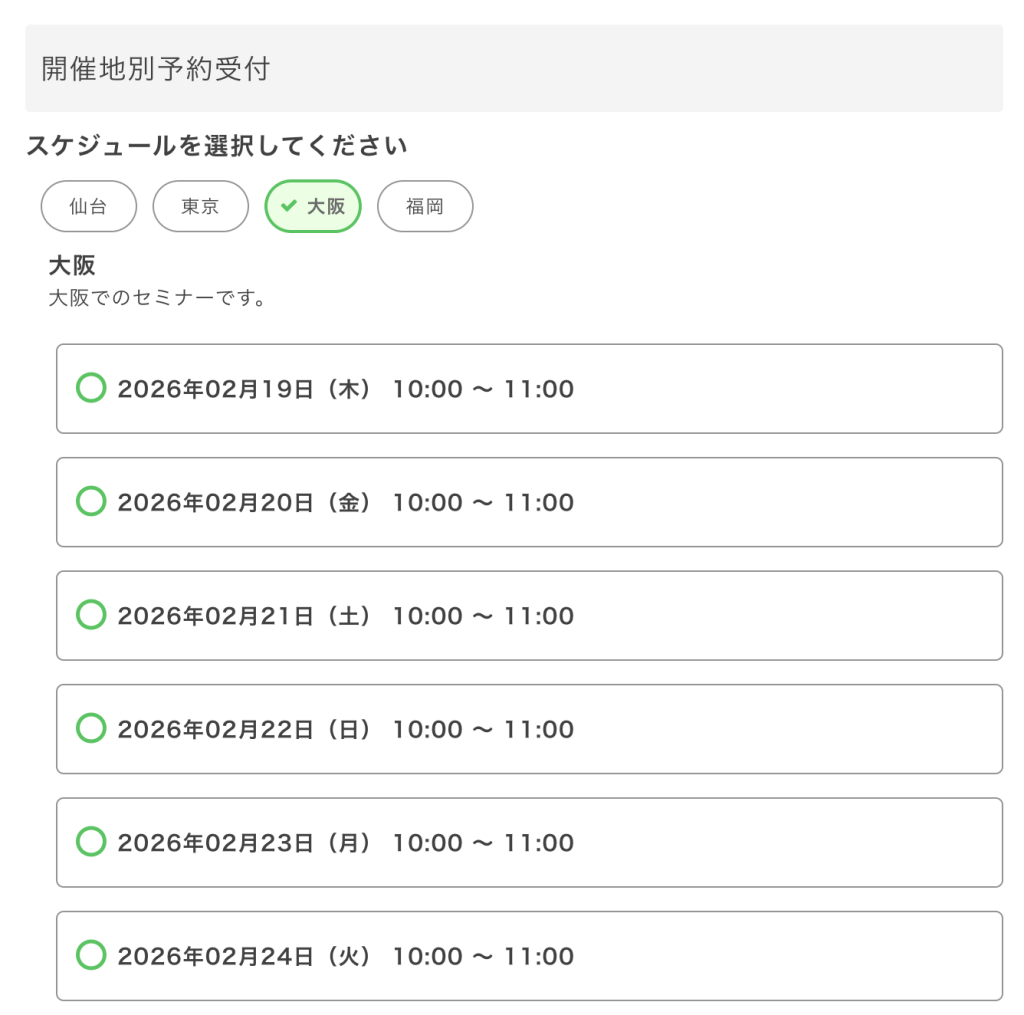Select radio circle for 2026年02月19日（木）
1024x1015 pixels.
click(91, 388)
